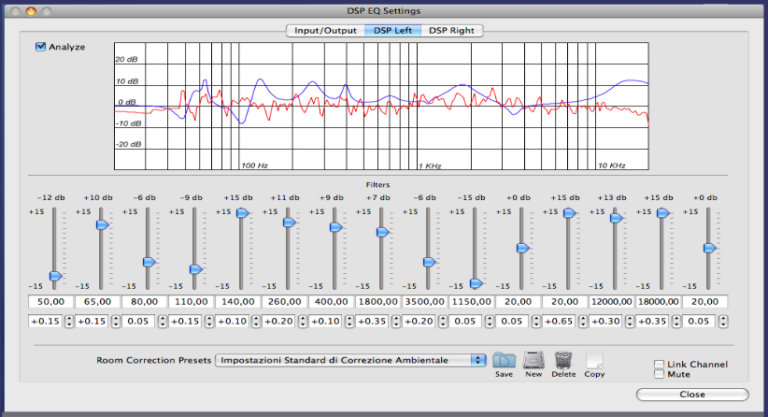Click the +10 db slider for 65,00

102,224
